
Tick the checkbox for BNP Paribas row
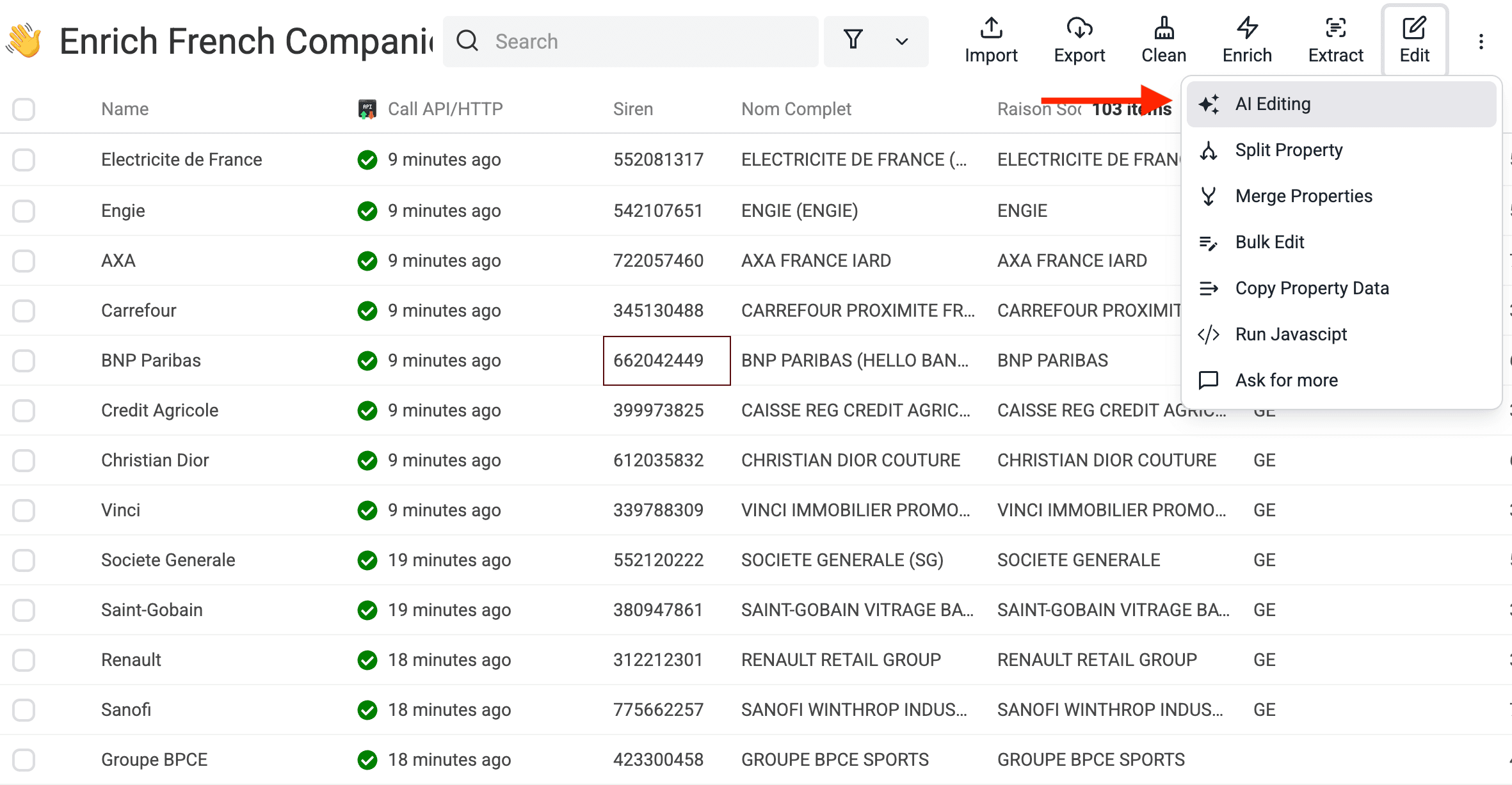(x=24, y=360)
